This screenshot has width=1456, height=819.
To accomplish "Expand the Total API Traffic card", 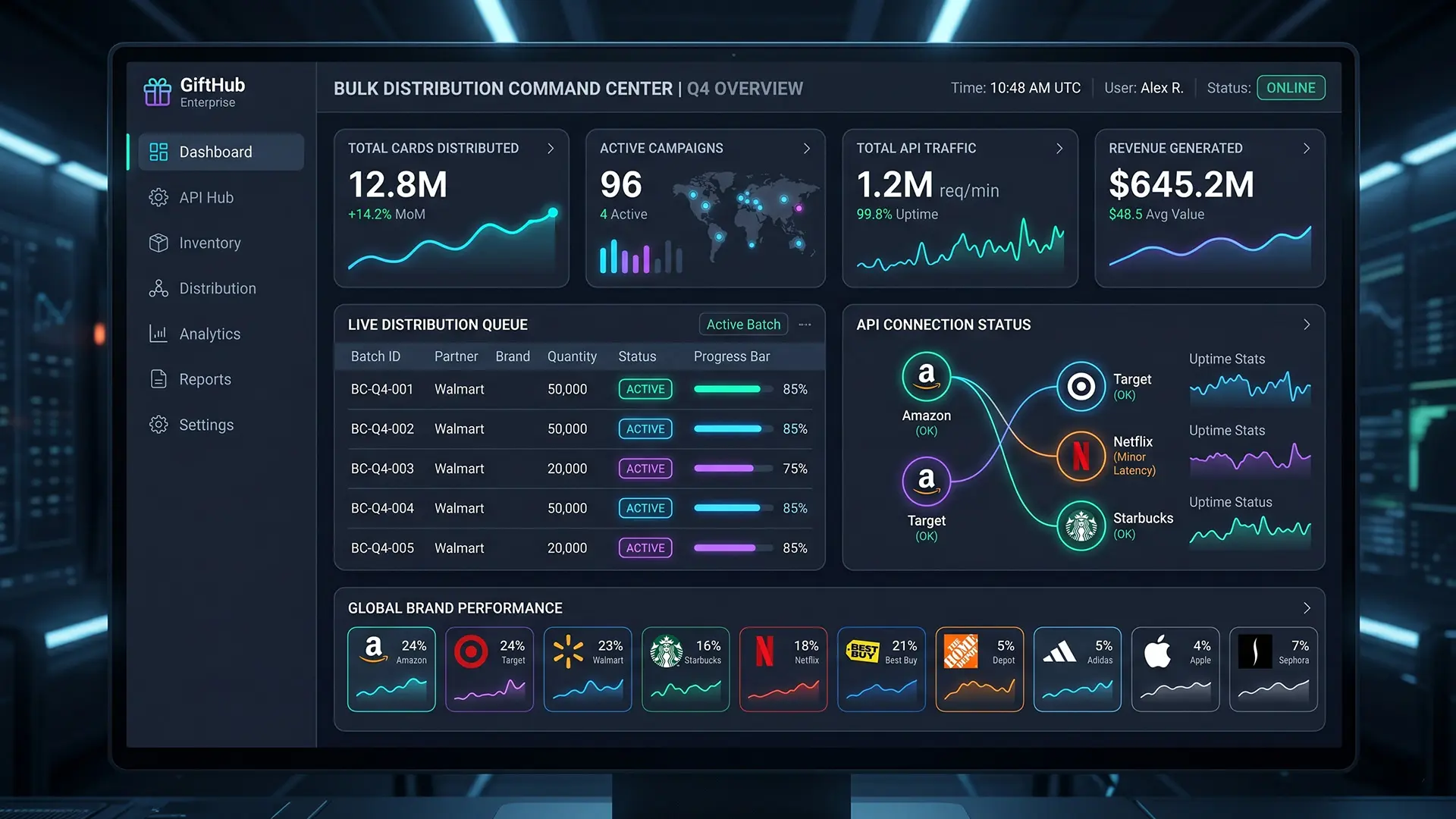I will point(1059,149).
